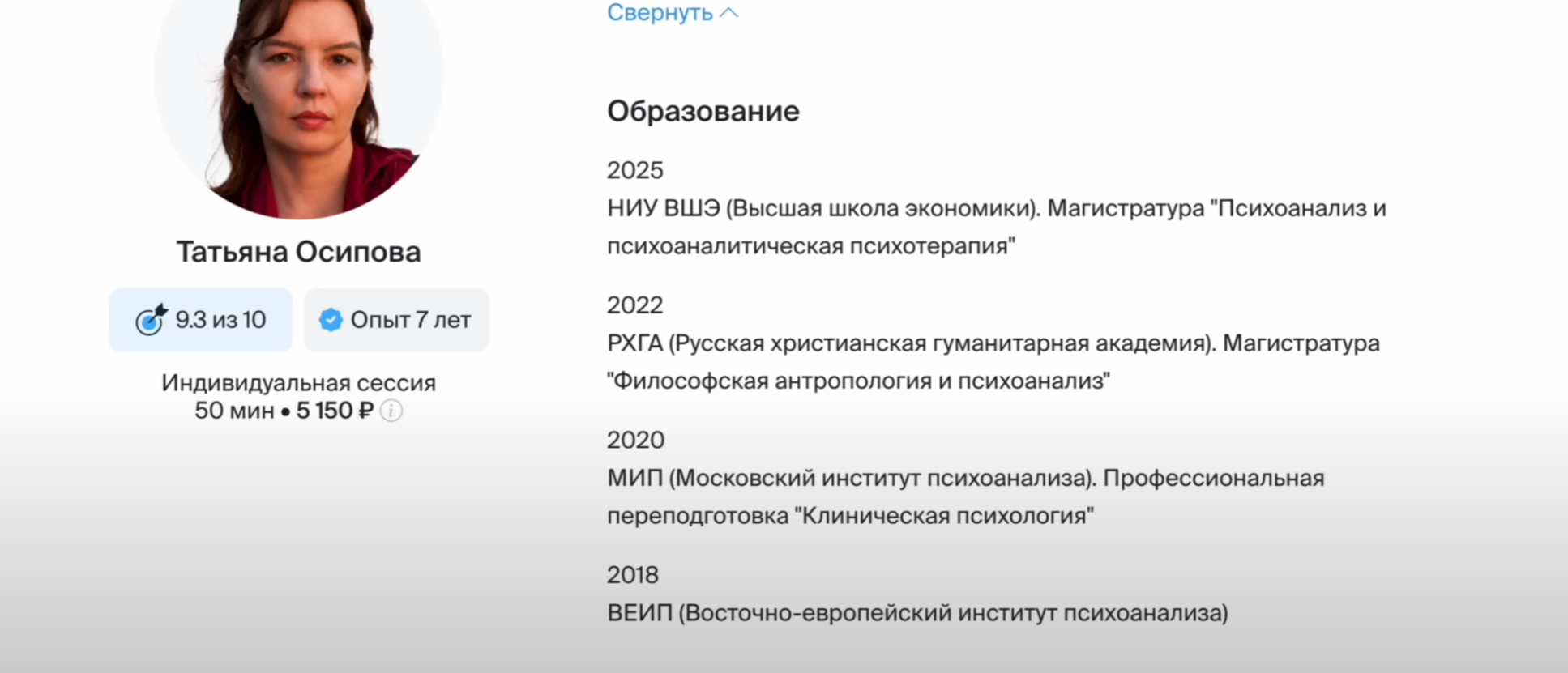Click the target icon in rating badge
1568x673 pixels.
click(151, 320)
